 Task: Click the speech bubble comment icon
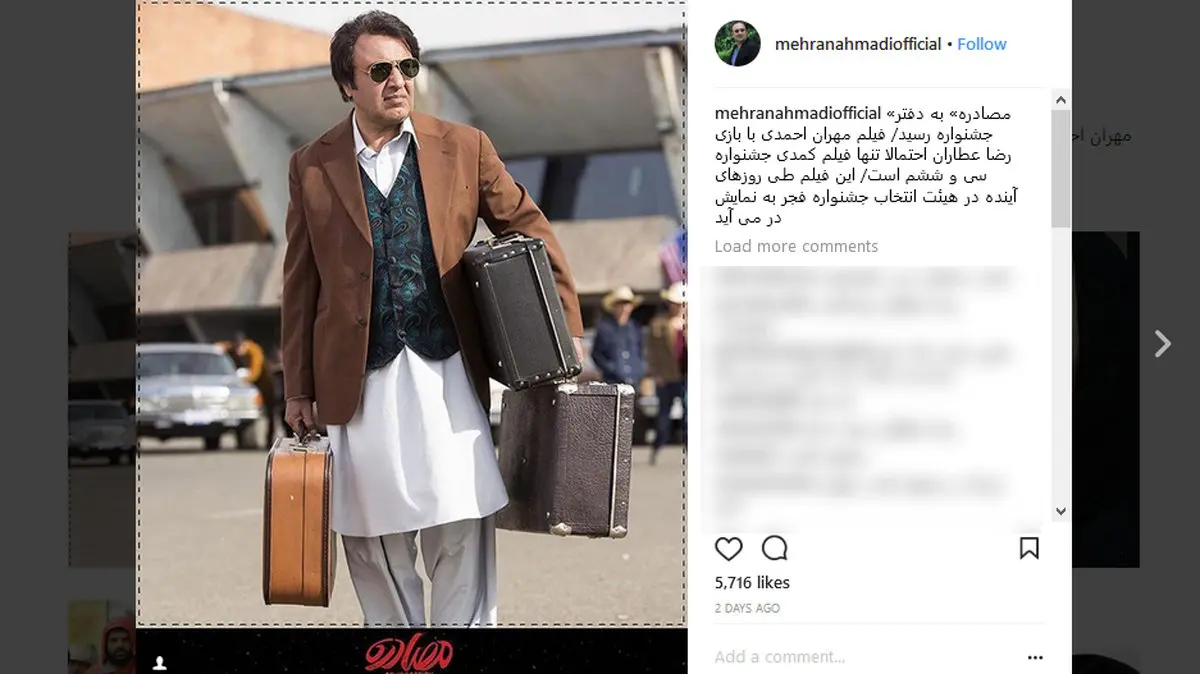point(775,548)
